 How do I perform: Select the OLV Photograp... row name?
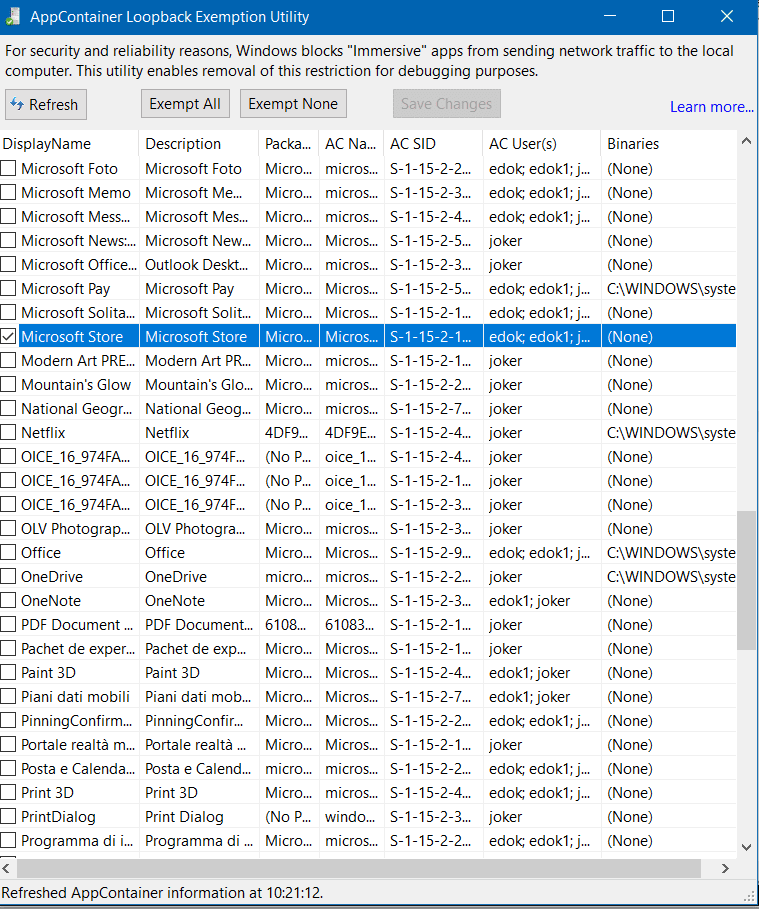tap(75, 529)
